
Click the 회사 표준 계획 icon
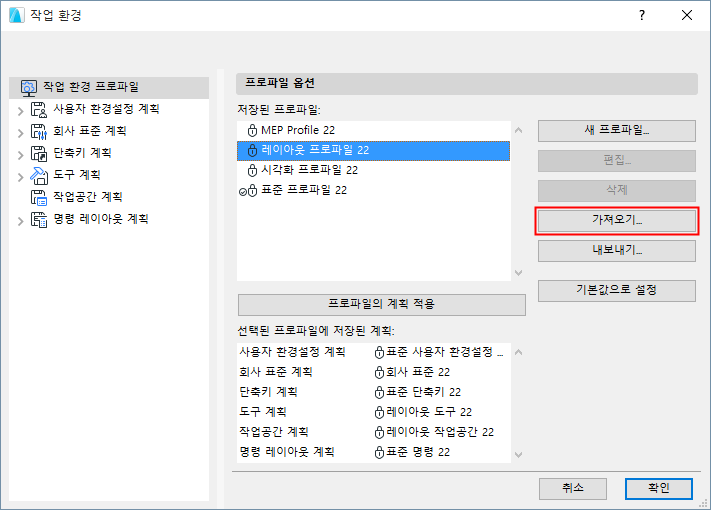coord(39,131)
